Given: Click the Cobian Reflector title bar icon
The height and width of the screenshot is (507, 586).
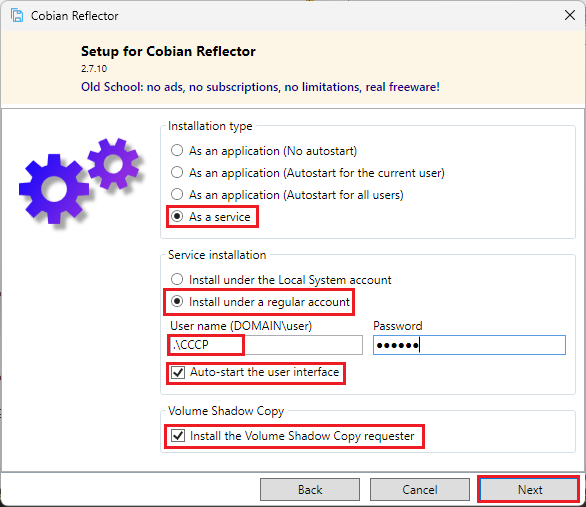Looking at the screenshot, I should [17, 16].
